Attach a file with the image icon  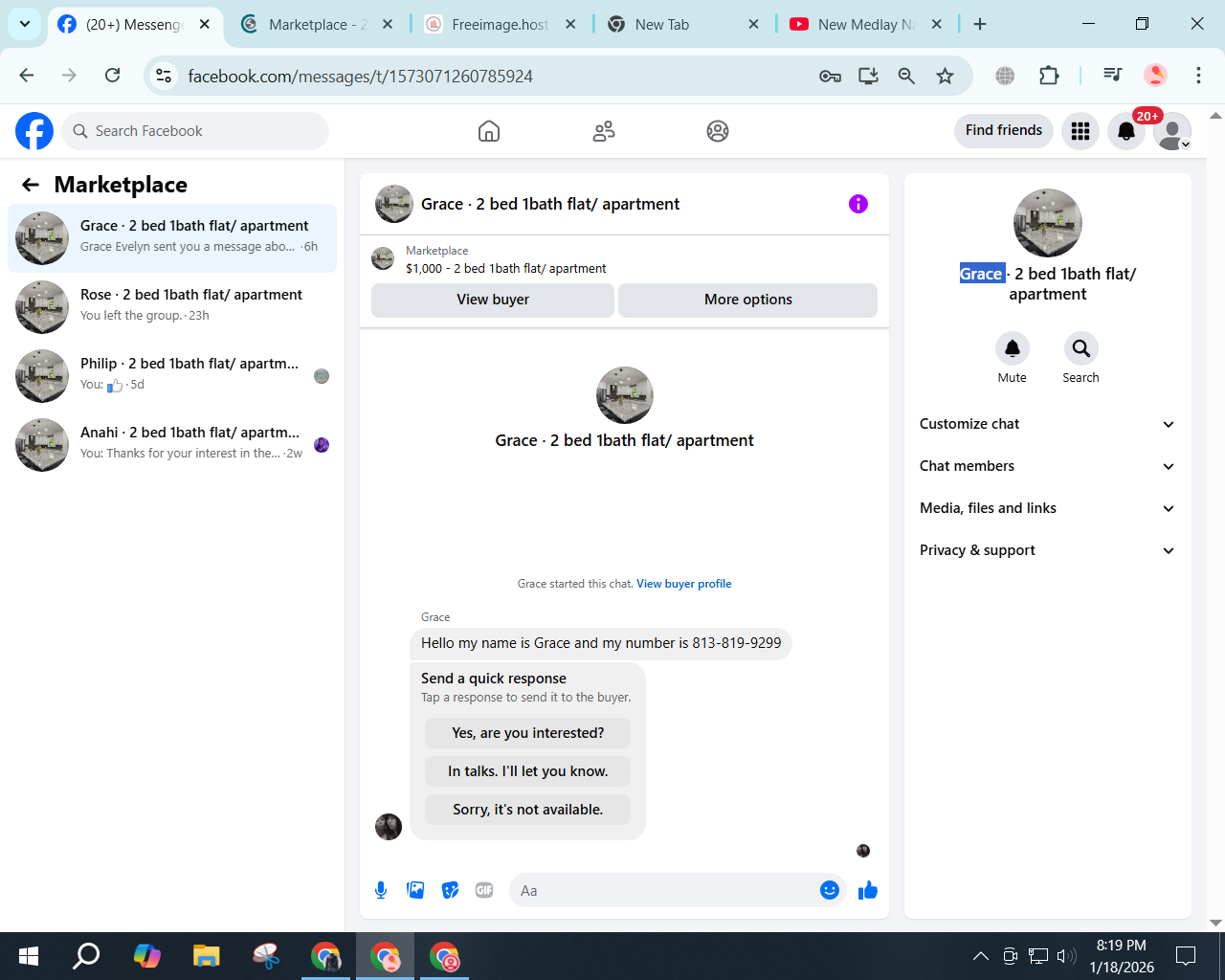click(x=415, y=891)
